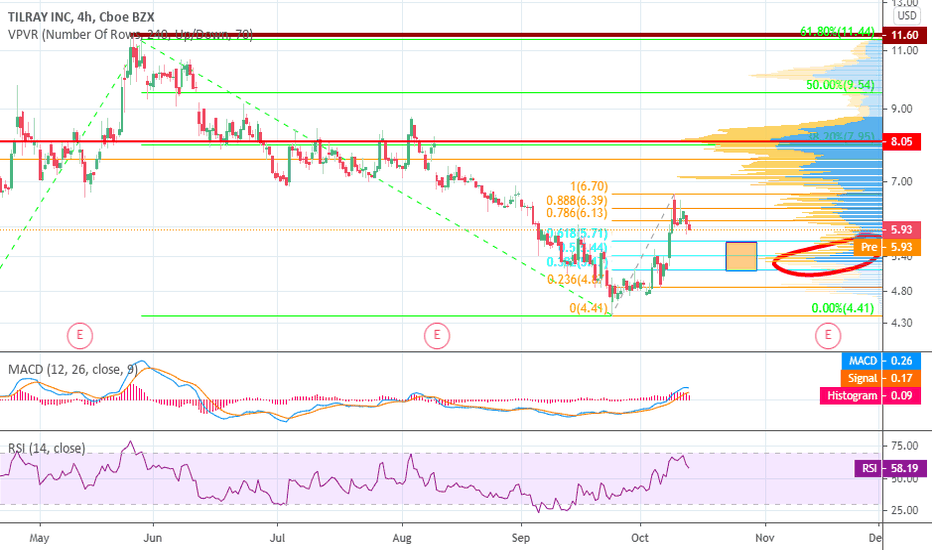Click the VPVR indicator legend

pyautogui.click(x=130, y=34)
